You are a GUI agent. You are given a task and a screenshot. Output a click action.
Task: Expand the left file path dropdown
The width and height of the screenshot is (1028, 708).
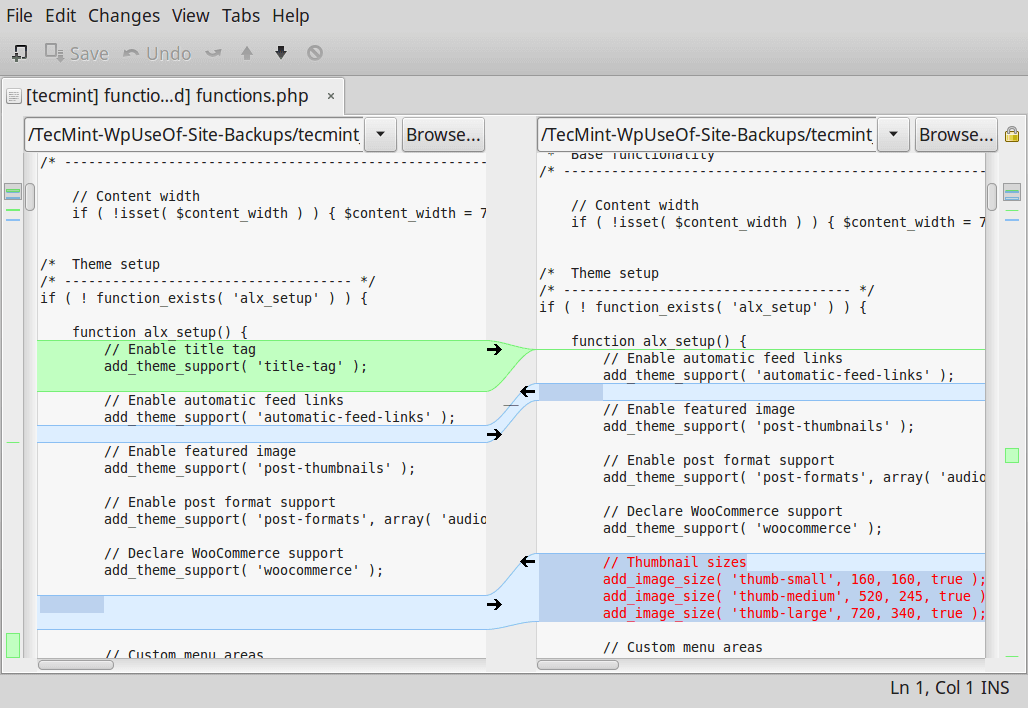[x=381, y=135]
